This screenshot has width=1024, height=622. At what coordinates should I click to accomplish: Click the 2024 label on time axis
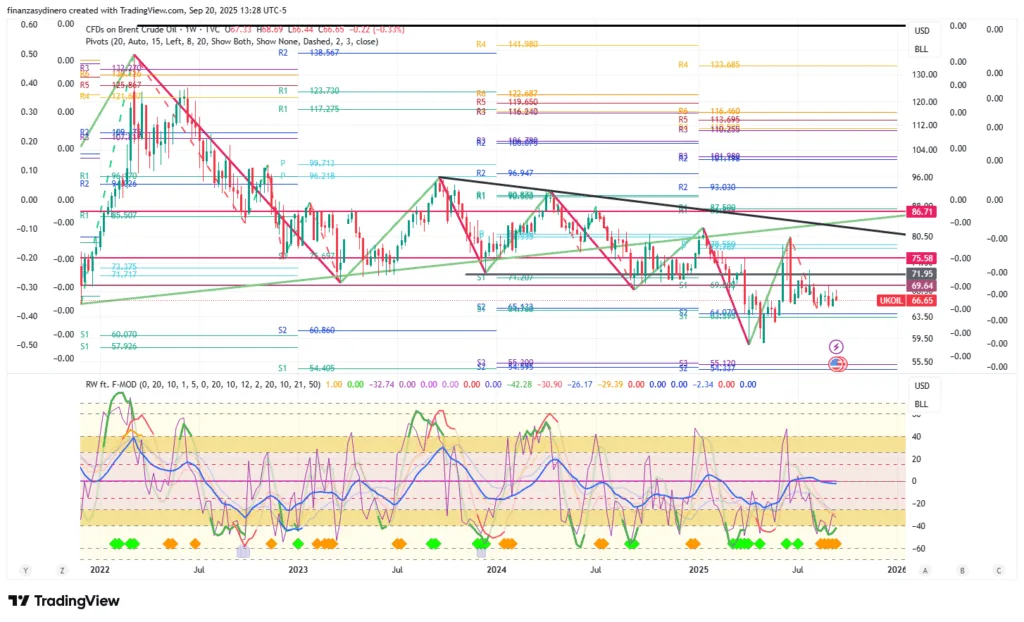tap(496, 570)
